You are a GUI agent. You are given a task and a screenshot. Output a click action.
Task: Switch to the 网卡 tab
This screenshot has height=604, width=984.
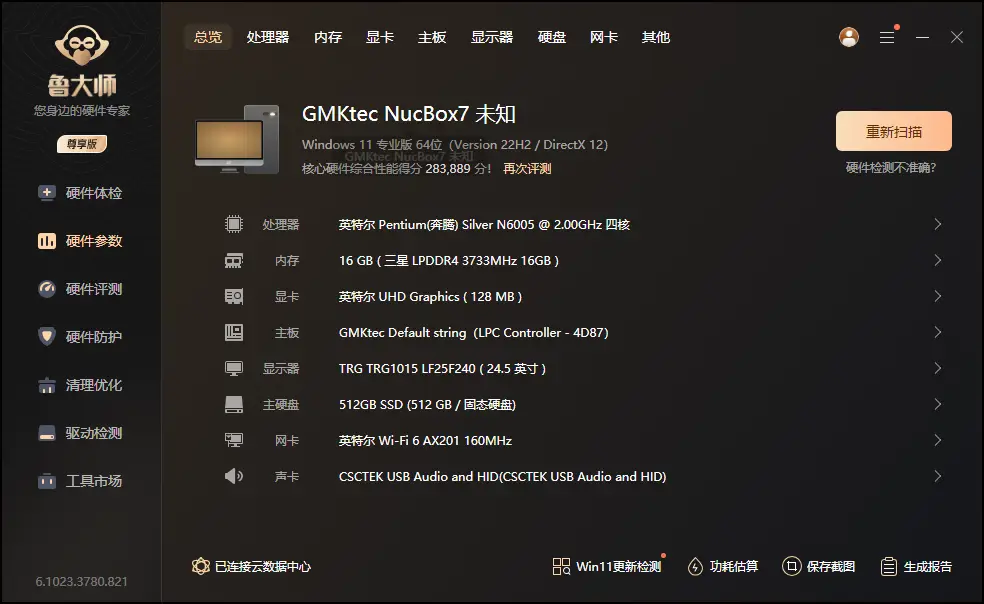[604, 37]
